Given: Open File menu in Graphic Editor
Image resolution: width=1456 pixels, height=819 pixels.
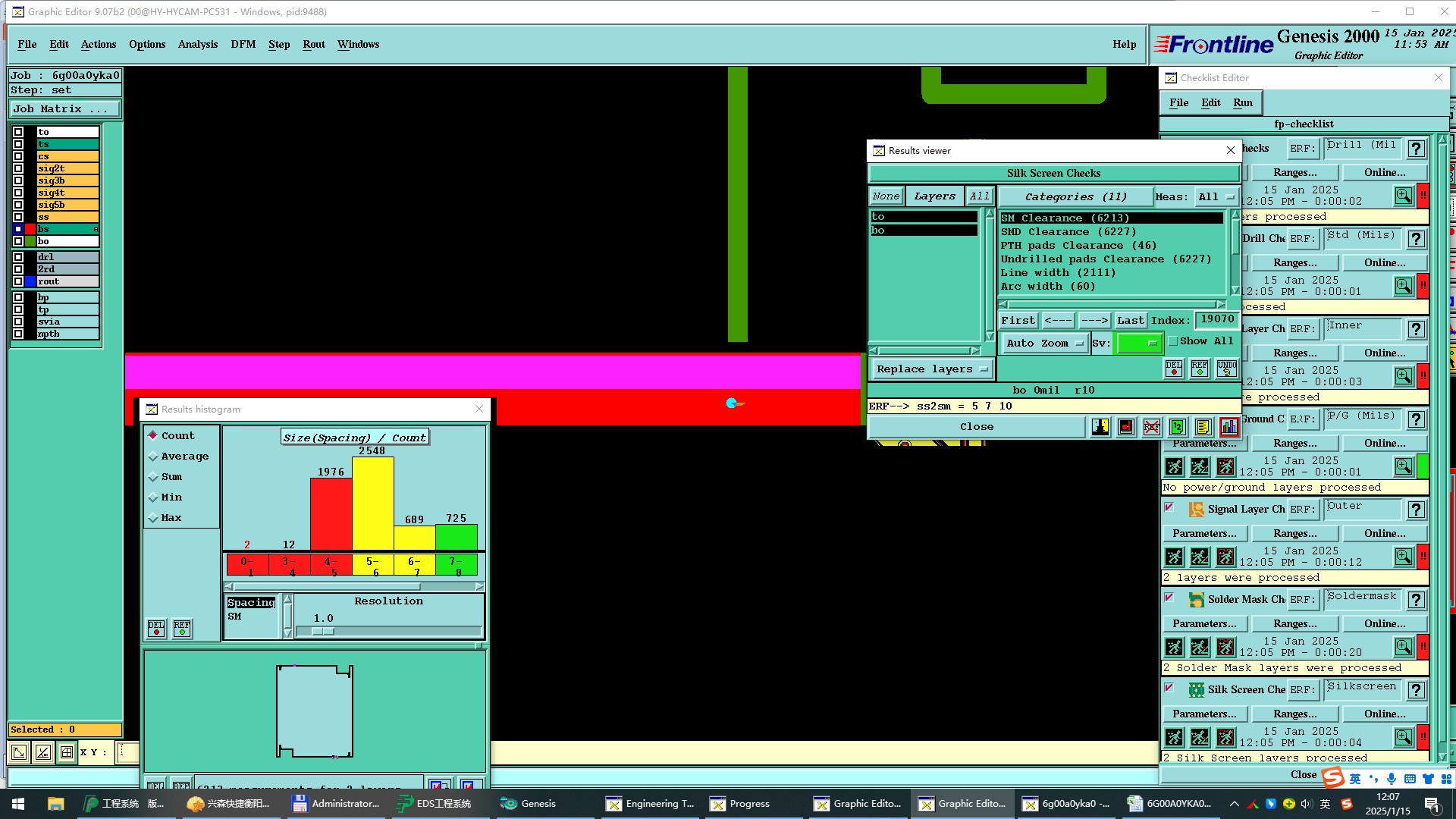Looking at the screenshot, I should pos(27,44).
